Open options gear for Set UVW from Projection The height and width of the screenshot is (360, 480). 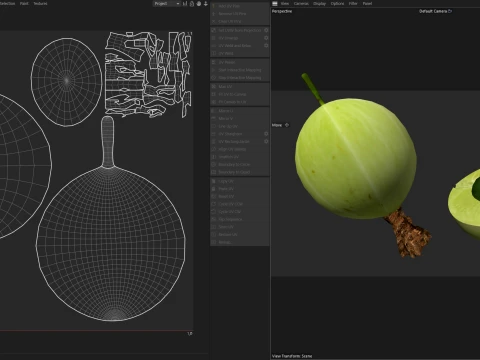coord(266,30)
